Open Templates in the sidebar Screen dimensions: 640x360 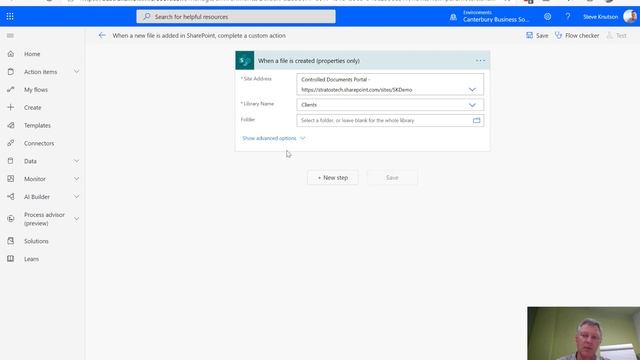(37, 125)
